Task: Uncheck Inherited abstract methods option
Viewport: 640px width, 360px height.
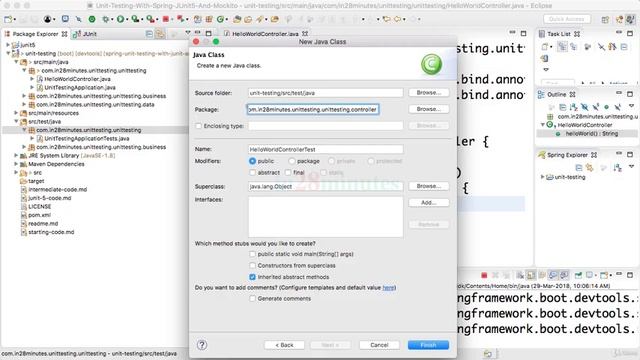Action: pos(252,277)
